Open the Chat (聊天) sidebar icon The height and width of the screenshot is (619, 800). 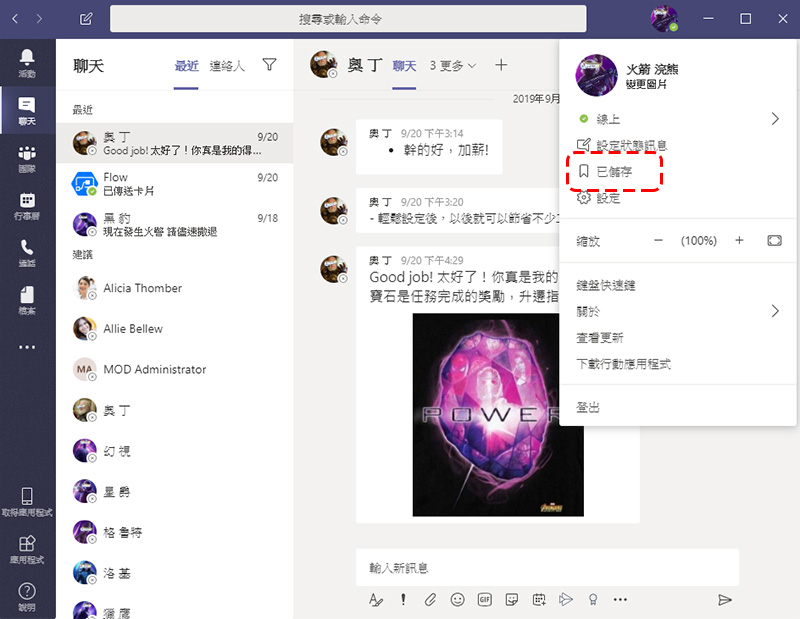point(27,110)
